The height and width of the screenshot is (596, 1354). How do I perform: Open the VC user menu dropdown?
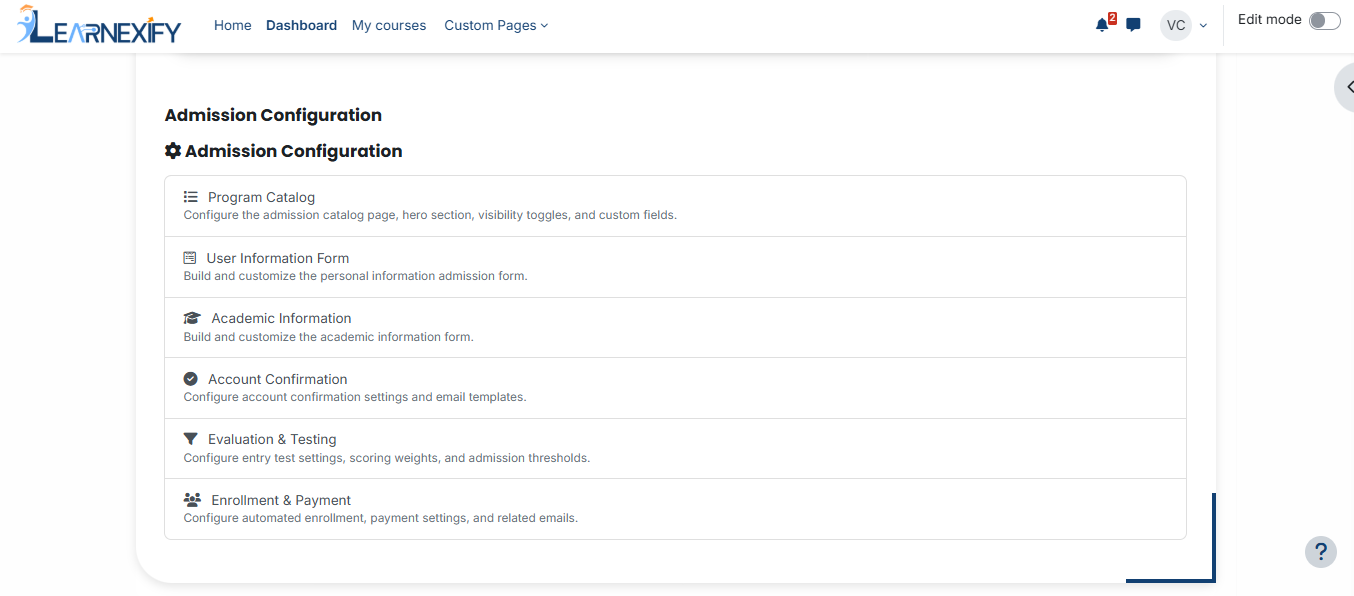point(1185,25)
